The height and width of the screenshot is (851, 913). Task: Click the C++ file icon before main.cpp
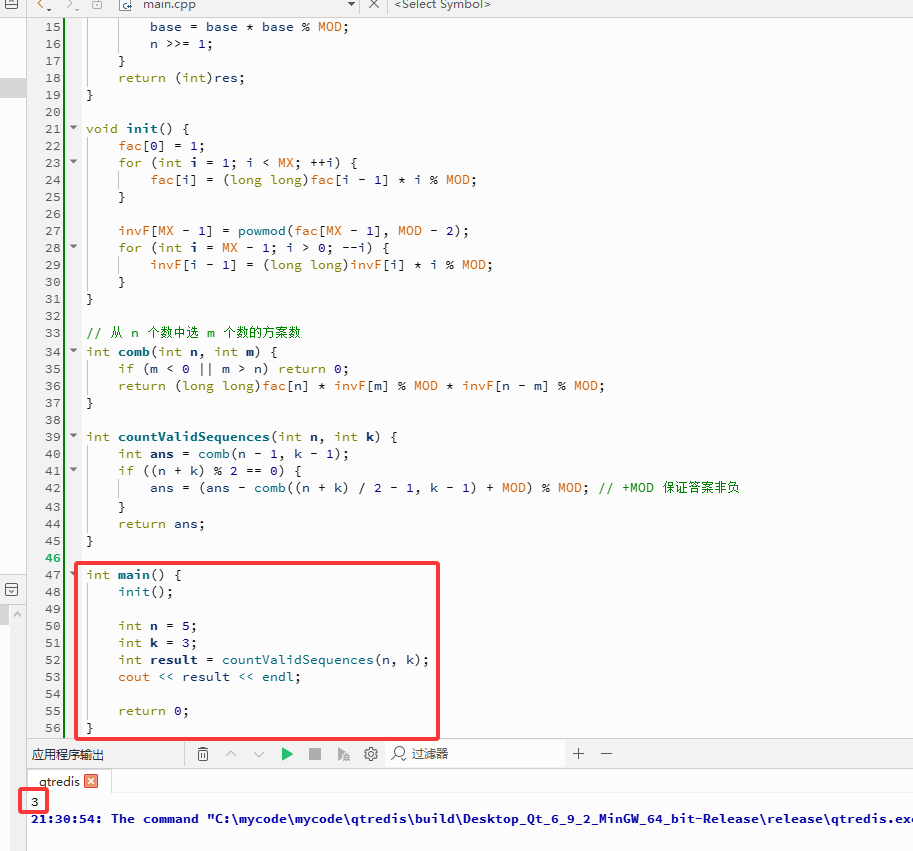click(x=126, y=5)
